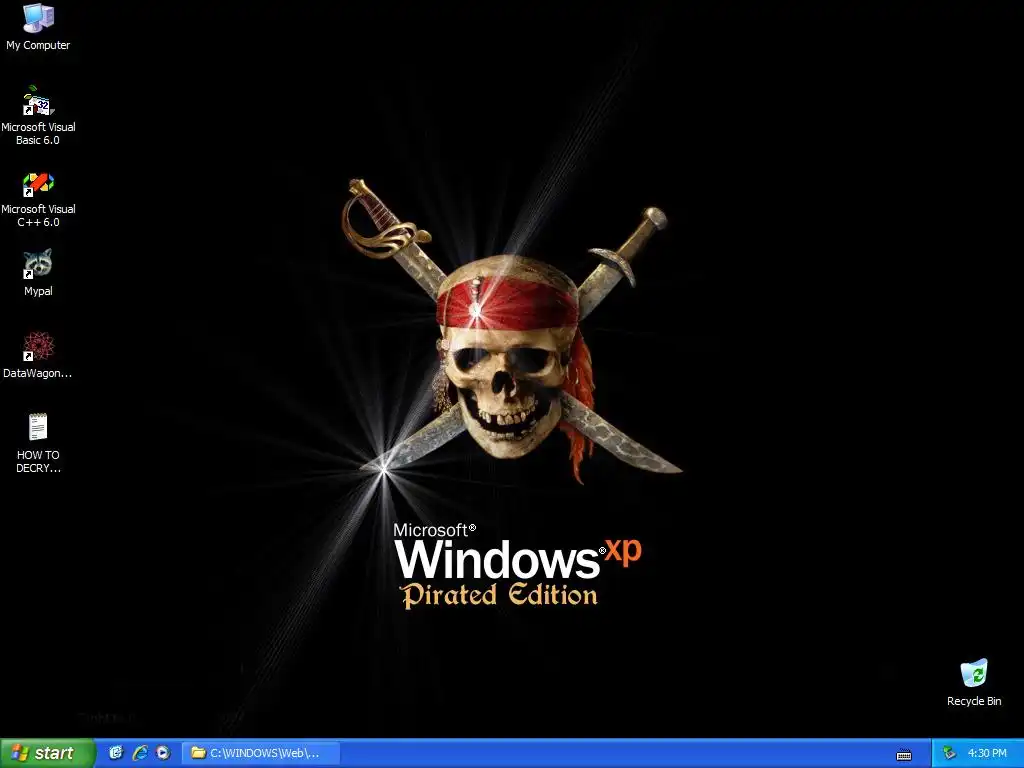Launch Windows Media Player from quick launch
Viewport: 1024px width, 768px height.
163,753
